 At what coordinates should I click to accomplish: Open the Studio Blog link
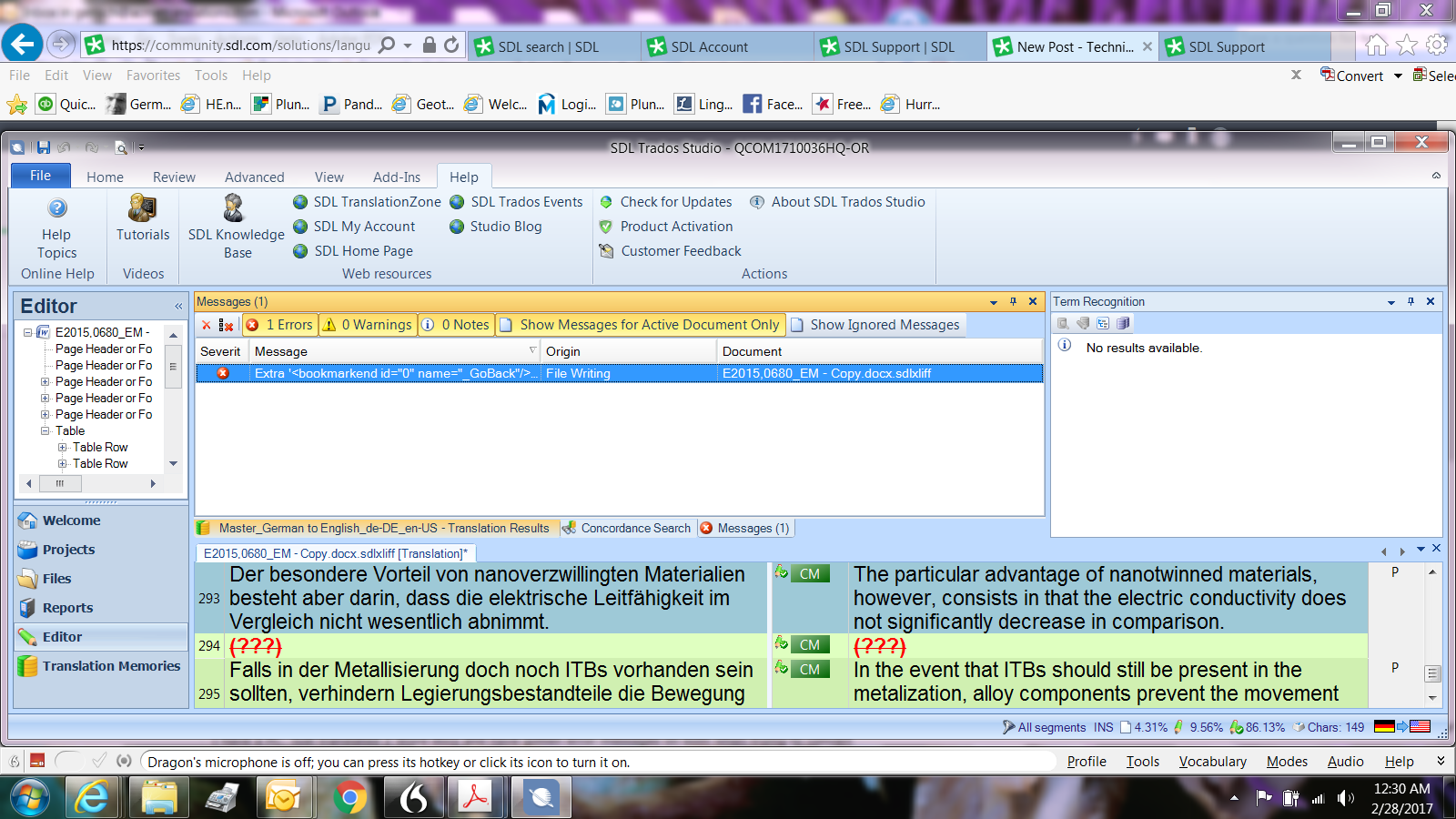[496, 227]
